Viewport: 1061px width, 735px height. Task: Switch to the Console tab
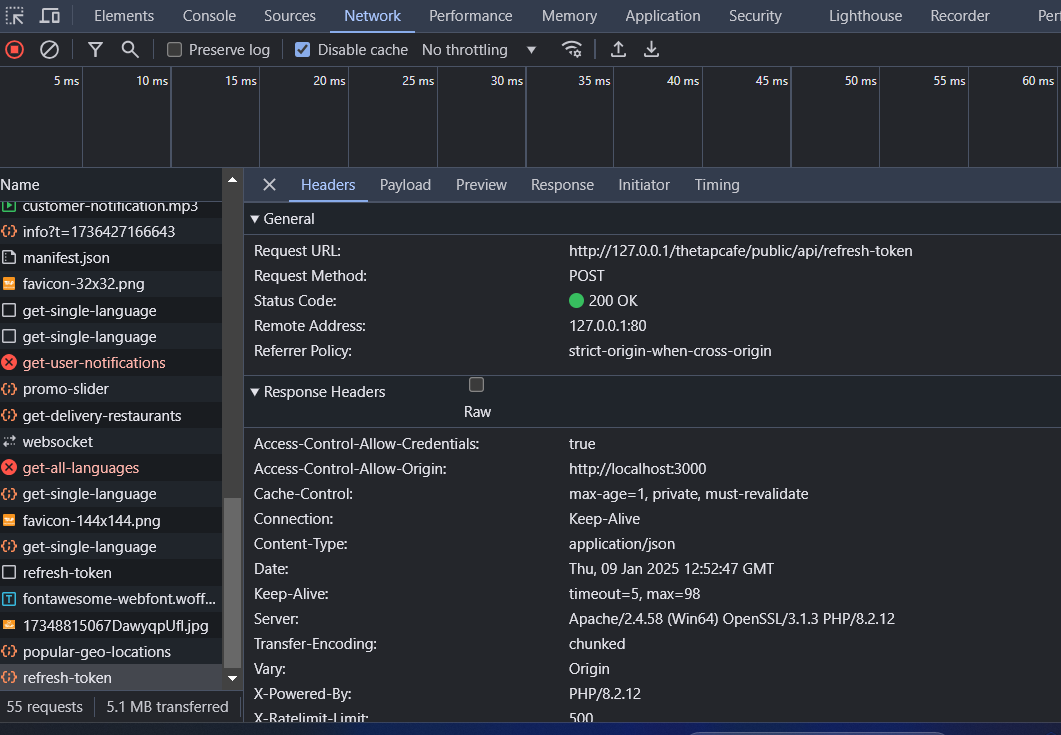tap(209, 16)
